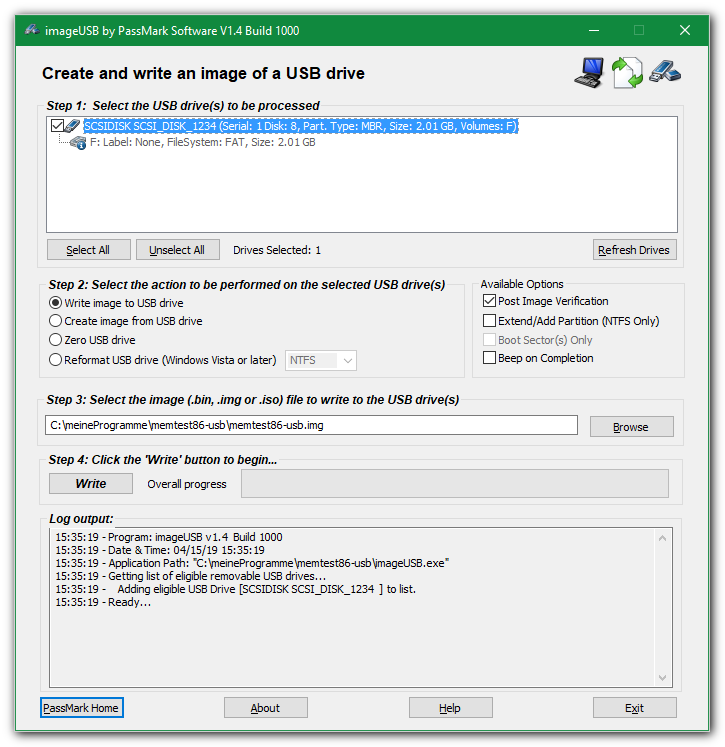Click the Overall progress bar
The width and height of the screenshot is (725, 747).
pyautogui.click(x=455, y=484)
